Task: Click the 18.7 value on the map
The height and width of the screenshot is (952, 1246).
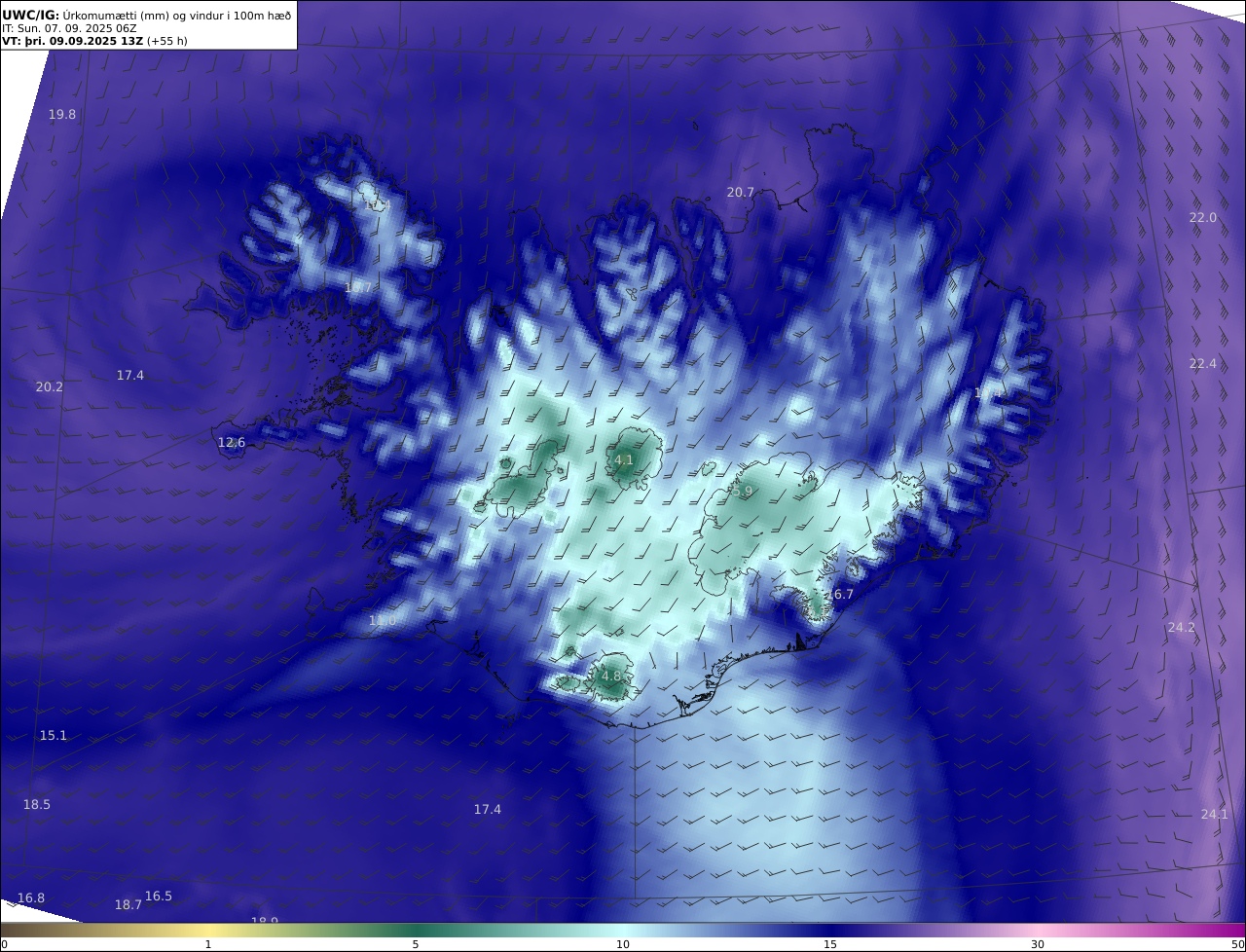Action: (128, 905)
